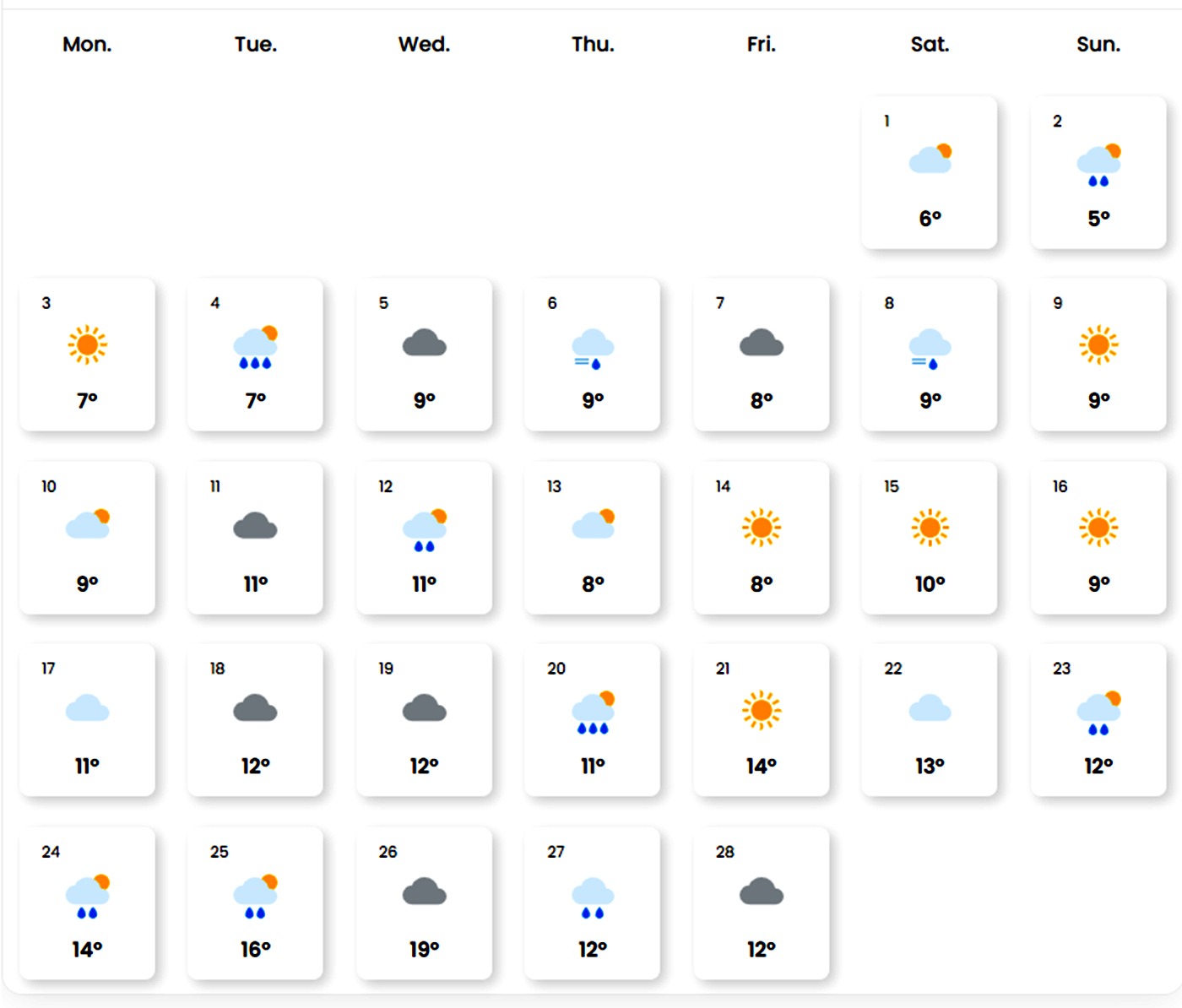Click the Thu. weekday header
Image resolution: width=1182 pixels, height=1008 pixels.
tap(592, 44)
